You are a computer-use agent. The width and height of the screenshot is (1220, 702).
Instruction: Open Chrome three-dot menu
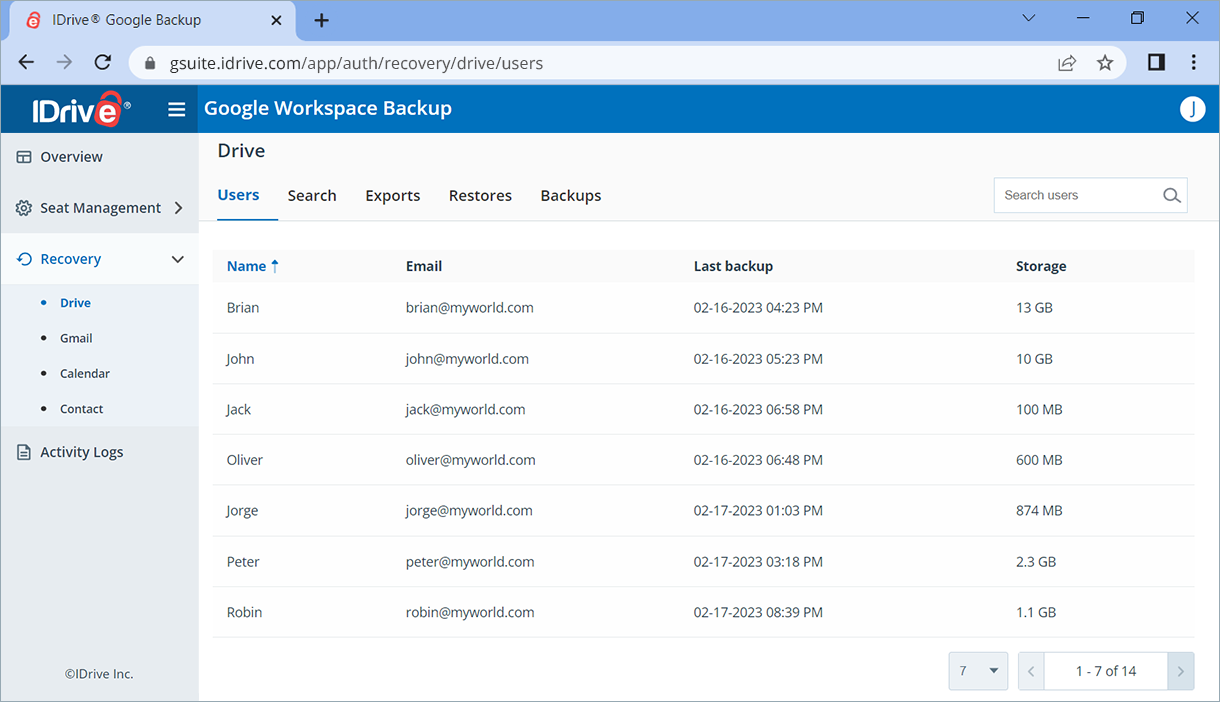click(x=1194, y=62)
